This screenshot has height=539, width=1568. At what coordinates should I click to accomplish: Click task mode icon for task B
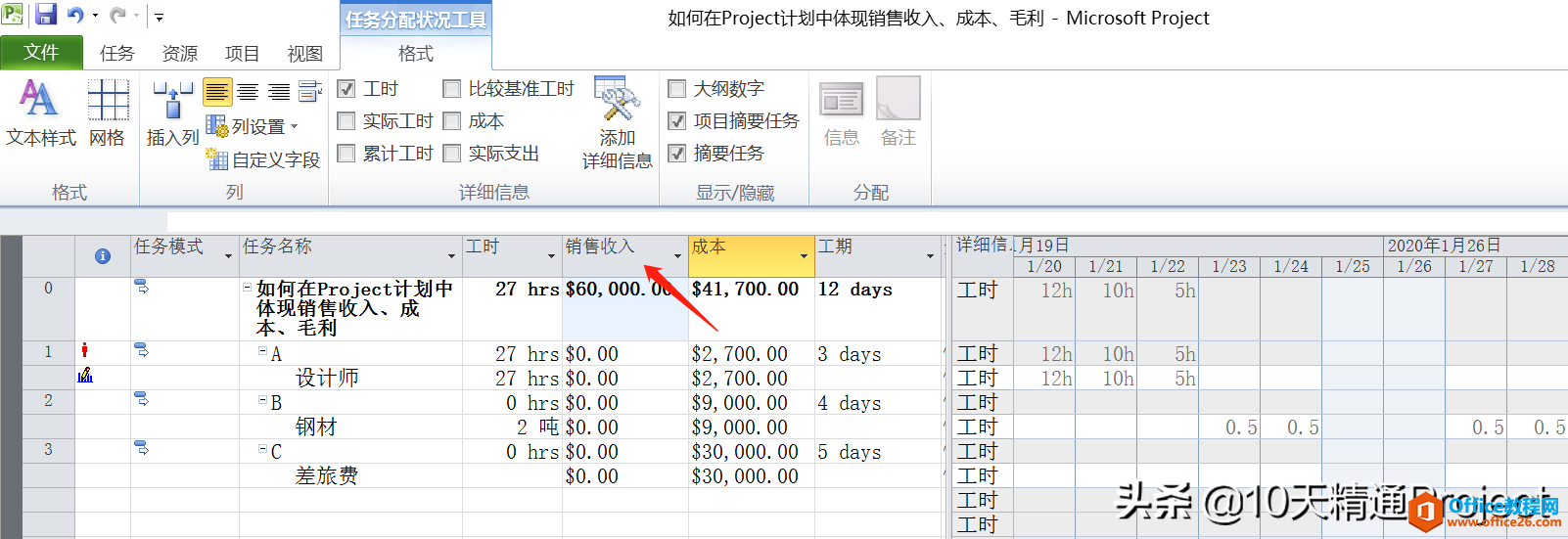point(141,399)
